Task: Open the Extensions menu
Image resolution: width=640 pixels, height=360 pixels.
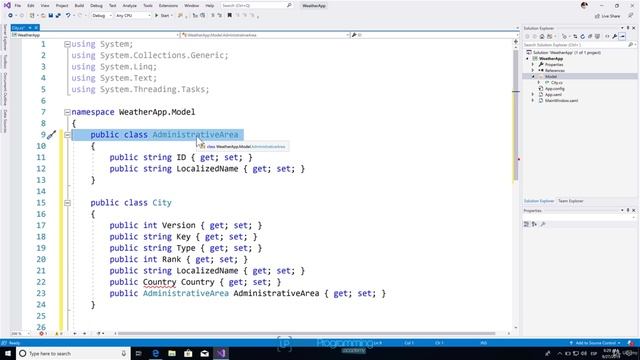Action: point(168,6)
